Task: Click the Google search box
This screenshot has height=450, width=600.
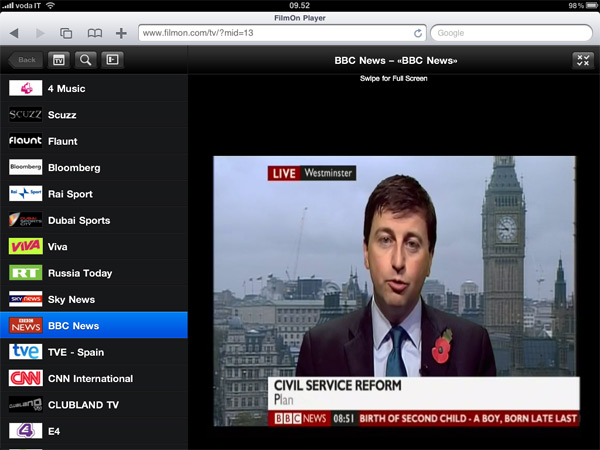Action: (x=510, y=33)
